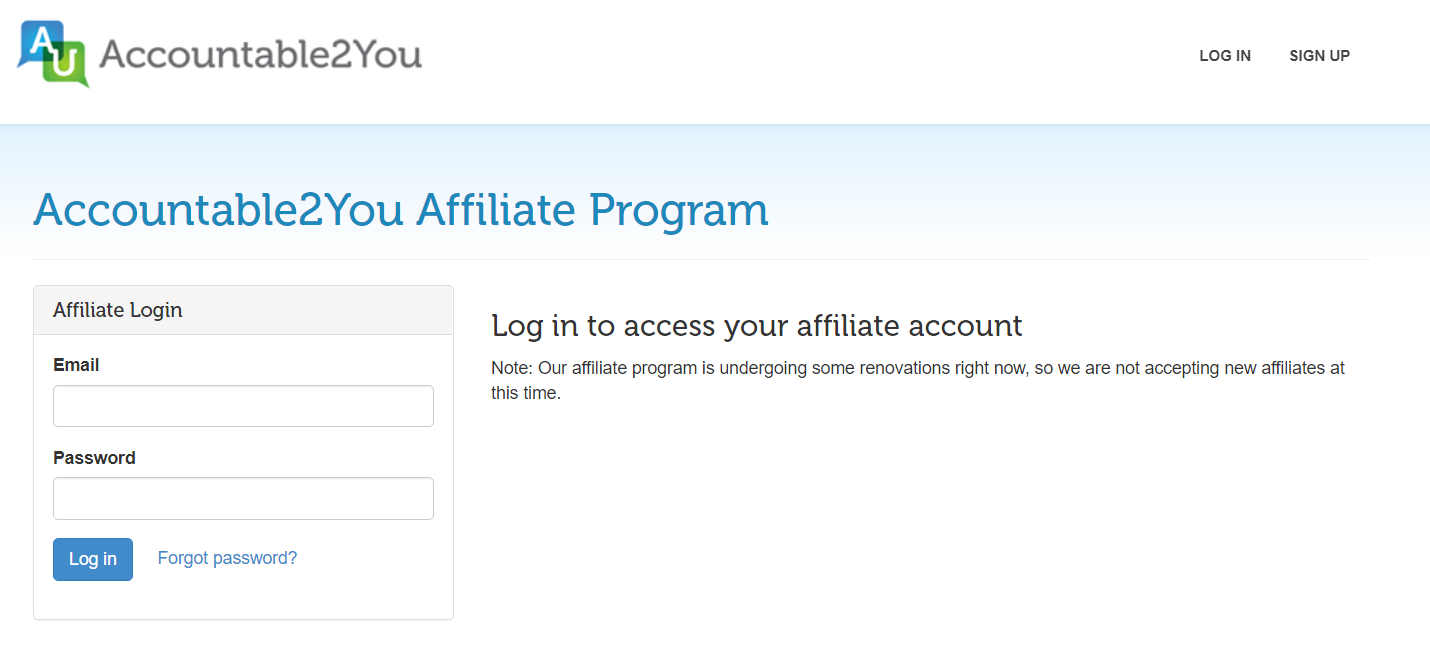Click the Accountable2You wordmark in header
This screenshot has height=656, width=1430.
tap(260, 53)
